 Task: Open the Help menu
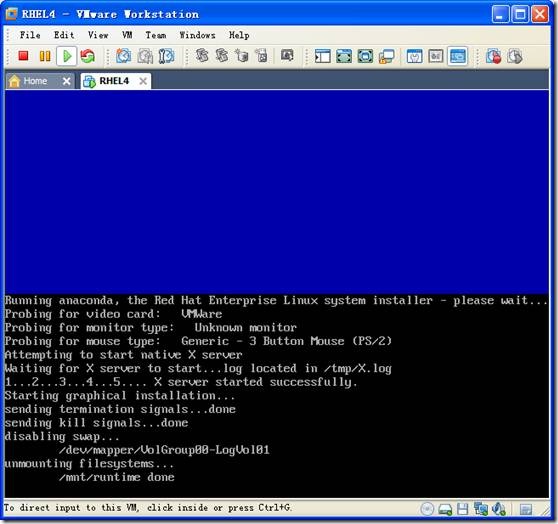(239, 35)
